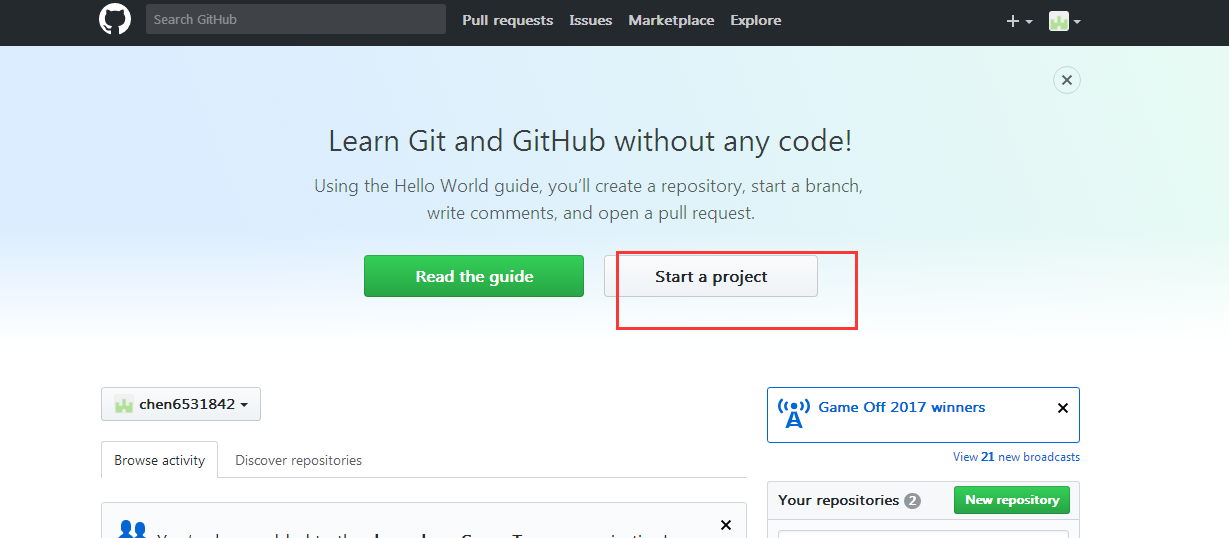View 21 new broadcasts link

(x=1016, y=457)
